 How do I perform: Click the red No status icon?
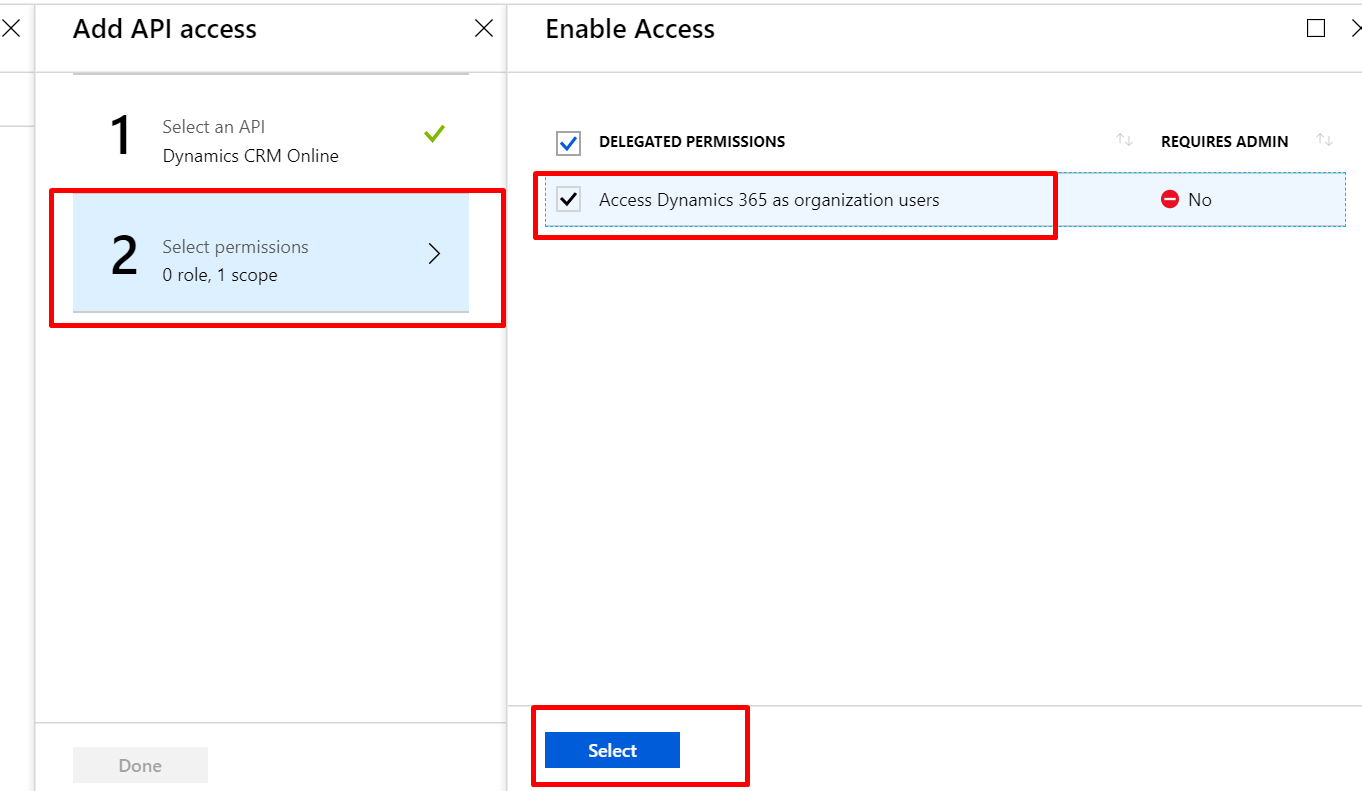1170,200
